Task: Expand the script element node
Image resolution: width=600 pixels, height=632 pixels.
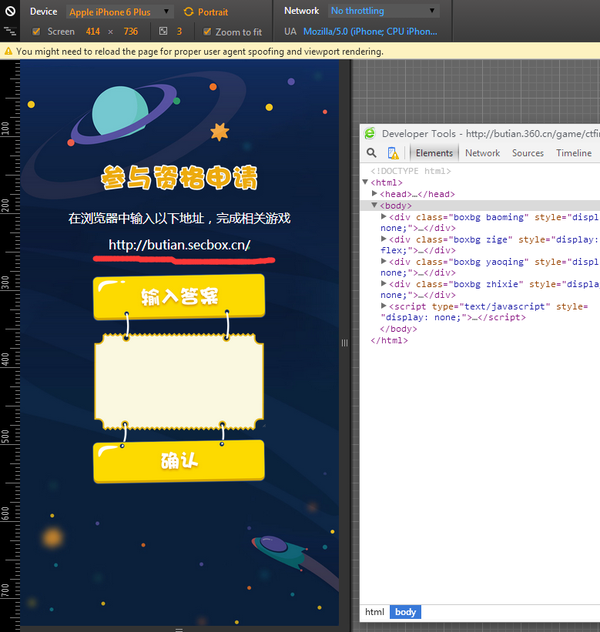Action: pos(384,306)
